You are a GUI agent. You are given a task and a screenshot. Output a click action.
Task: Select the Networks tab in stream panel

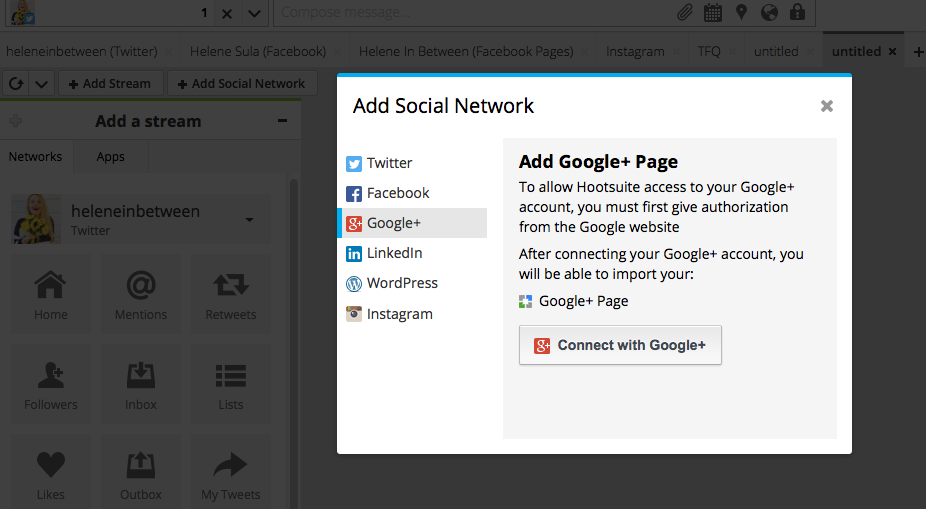point(35,156)
